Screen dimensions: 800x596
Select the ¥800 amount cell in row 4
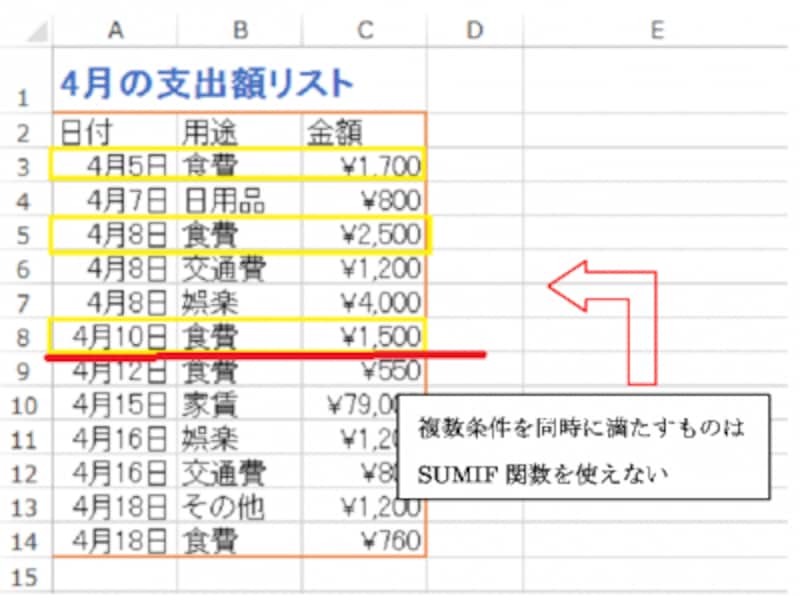(x=365, y=200)
